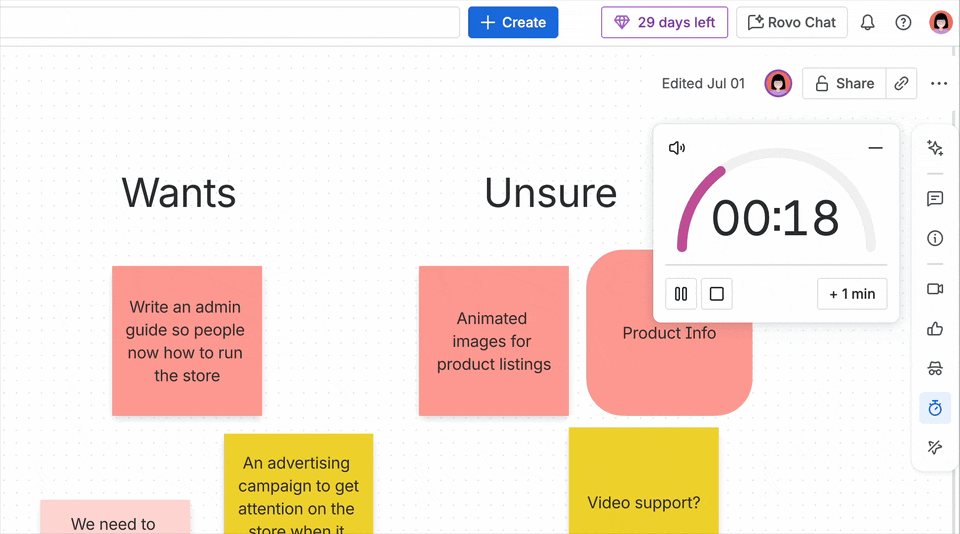Image resolution: width=960 pixels, height=534 pixels.
Task: Open the notifications bell
Action: 867,22
